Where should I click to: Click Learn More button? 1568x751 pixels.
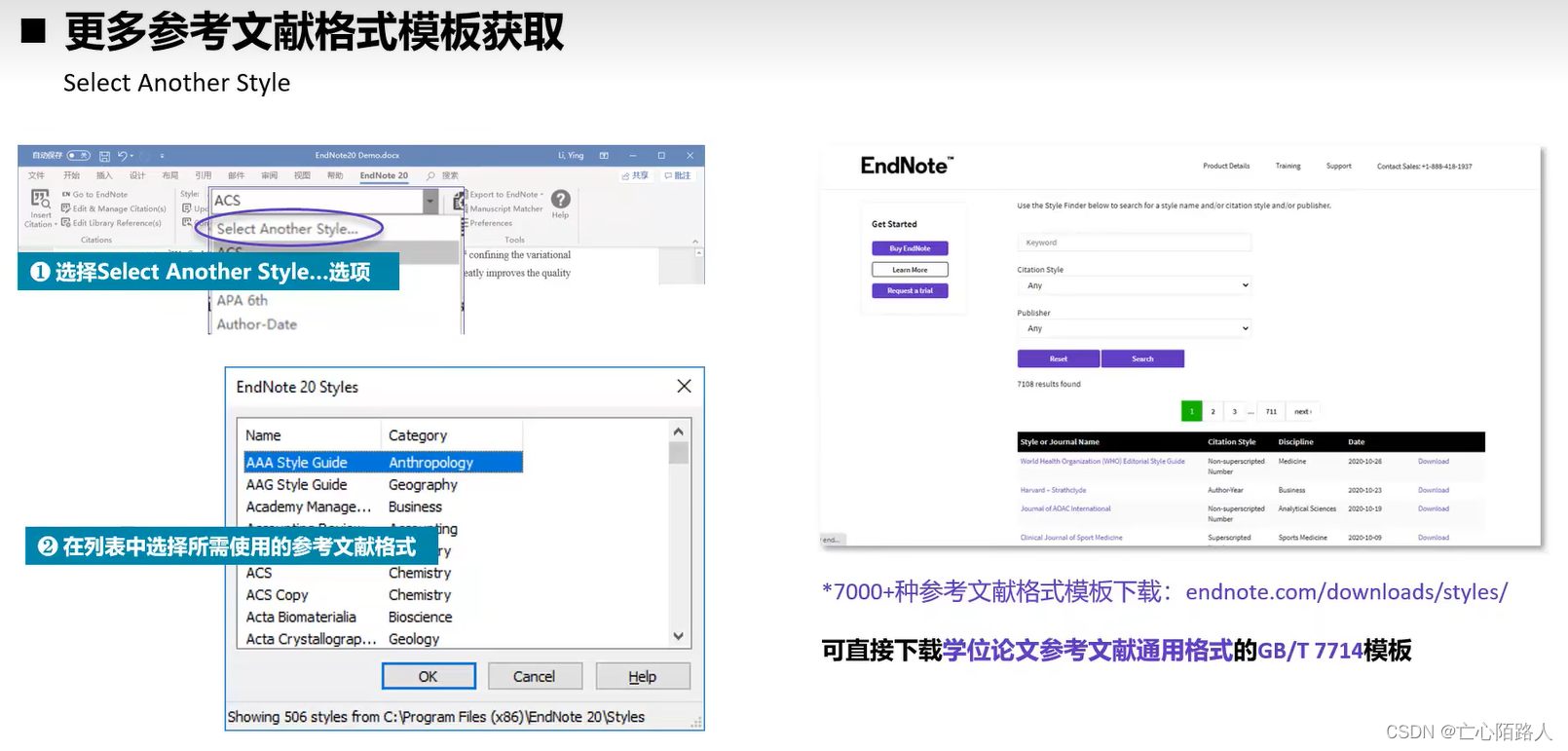tap(910, 270)
